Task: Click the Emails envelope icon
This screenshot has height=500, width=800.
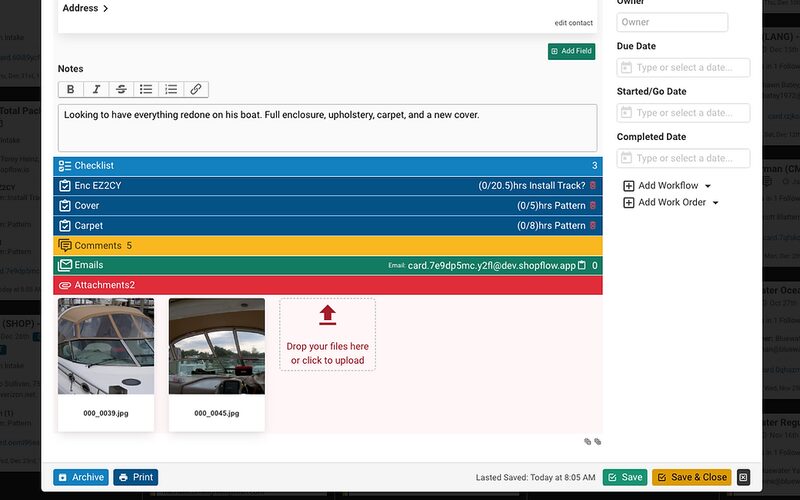Action: [65, 265]
